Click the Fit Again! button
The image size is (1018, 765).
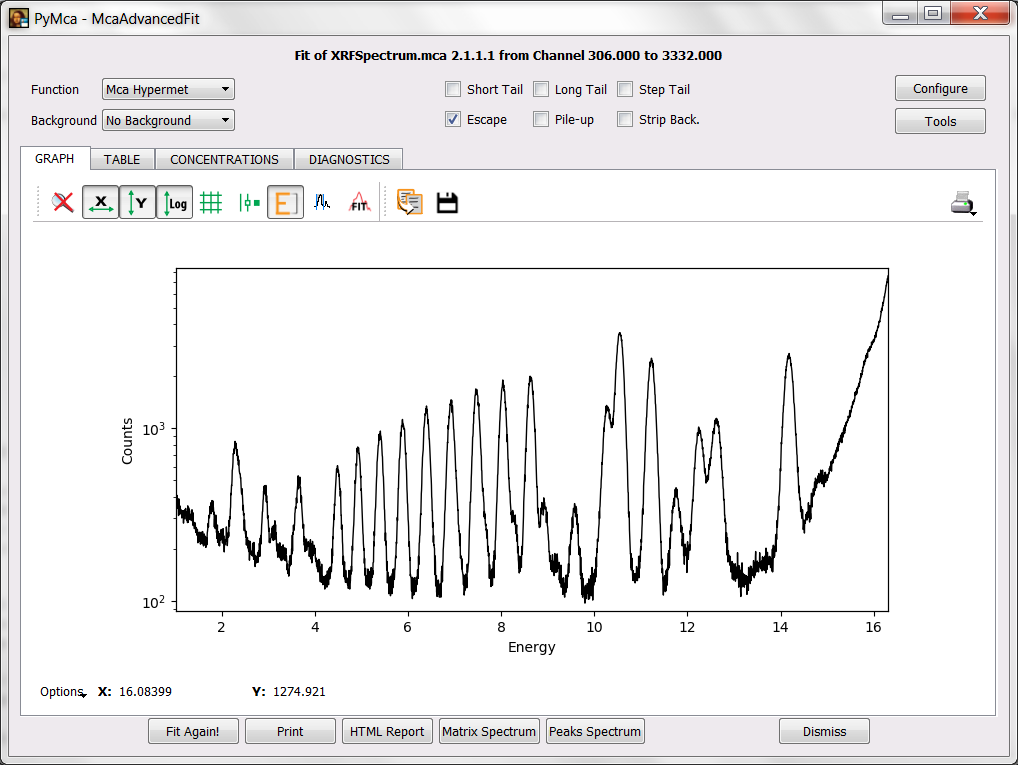[x=192, y=732]
